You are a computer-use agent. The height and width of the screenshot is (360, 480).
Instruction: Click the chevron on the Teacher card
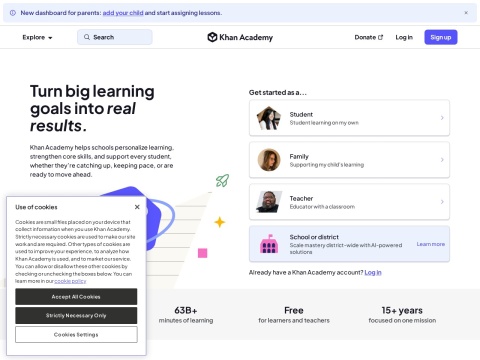click(x=442, y=202)
